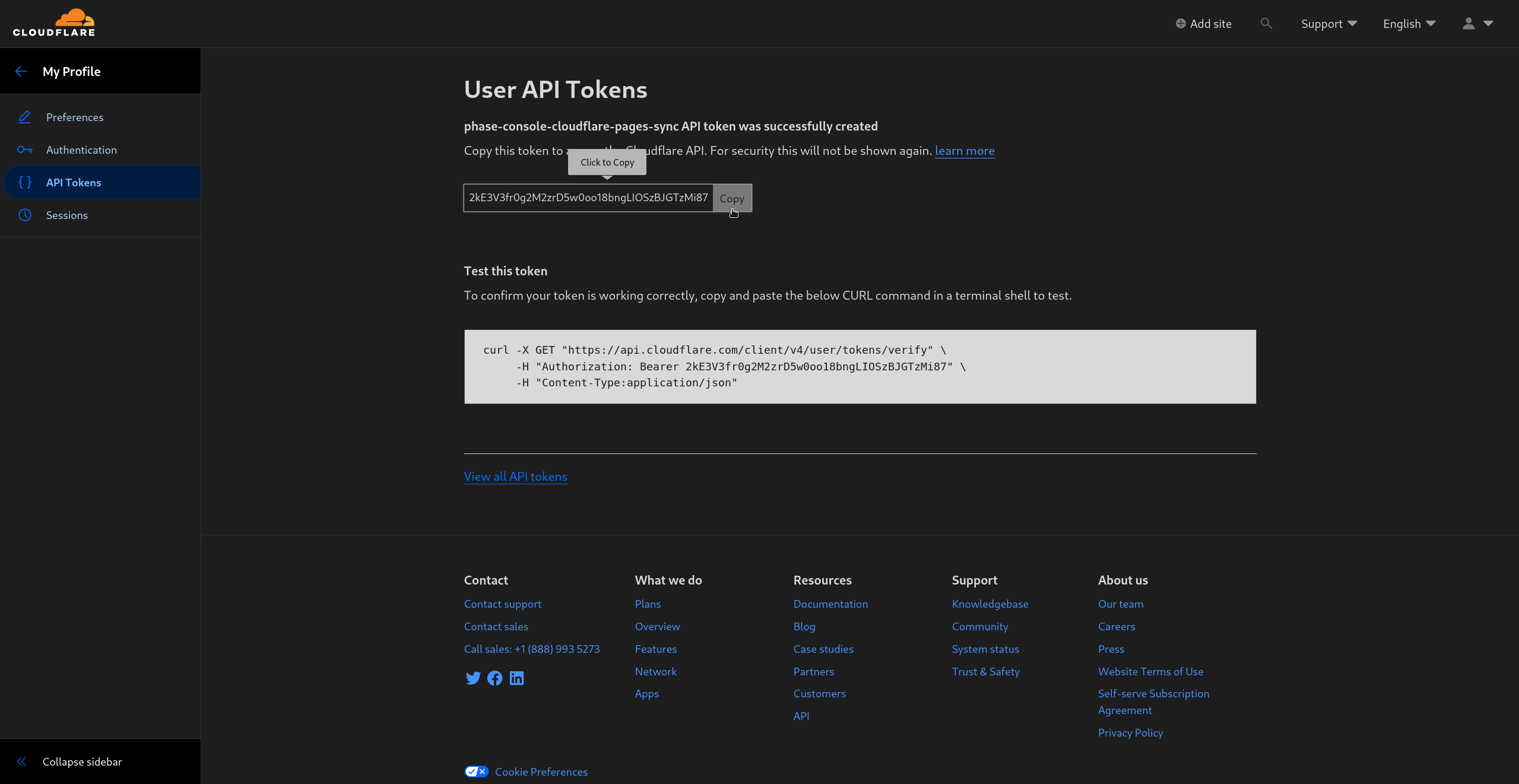Click the Facebook icon in the footer
This screenshot has width=1519, height=784.
pyautogui.click(x=494, y=678)
